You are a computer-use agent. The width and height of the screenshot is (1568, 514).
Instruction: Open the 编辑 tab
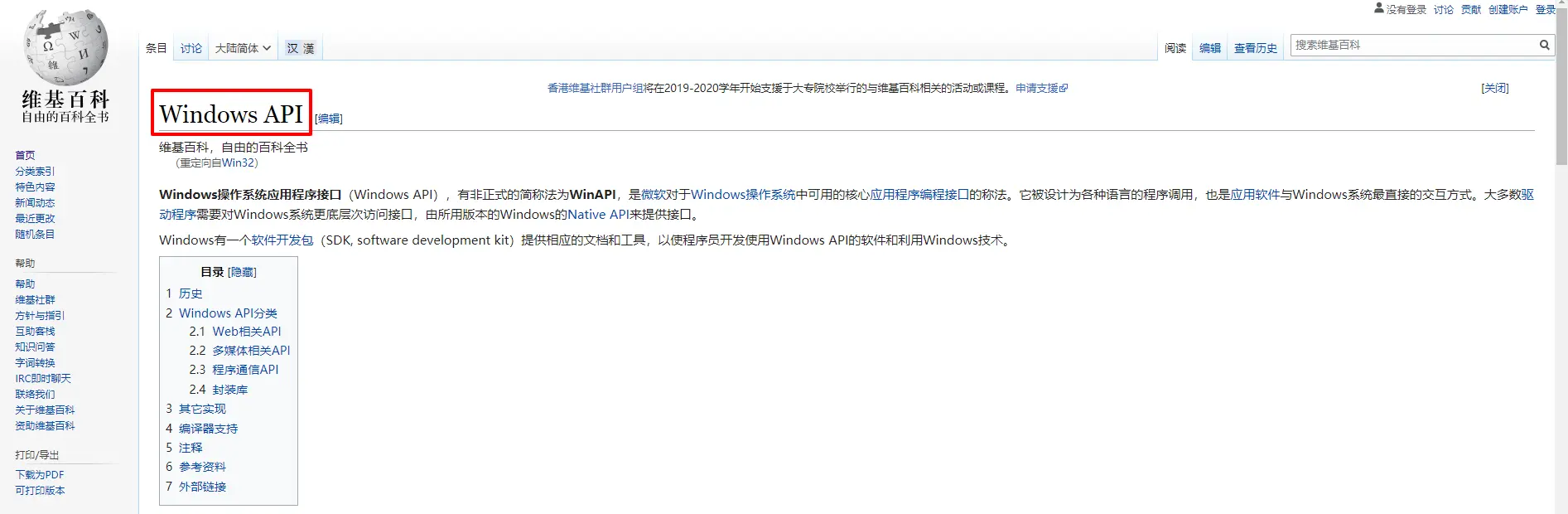(1210, 48)
